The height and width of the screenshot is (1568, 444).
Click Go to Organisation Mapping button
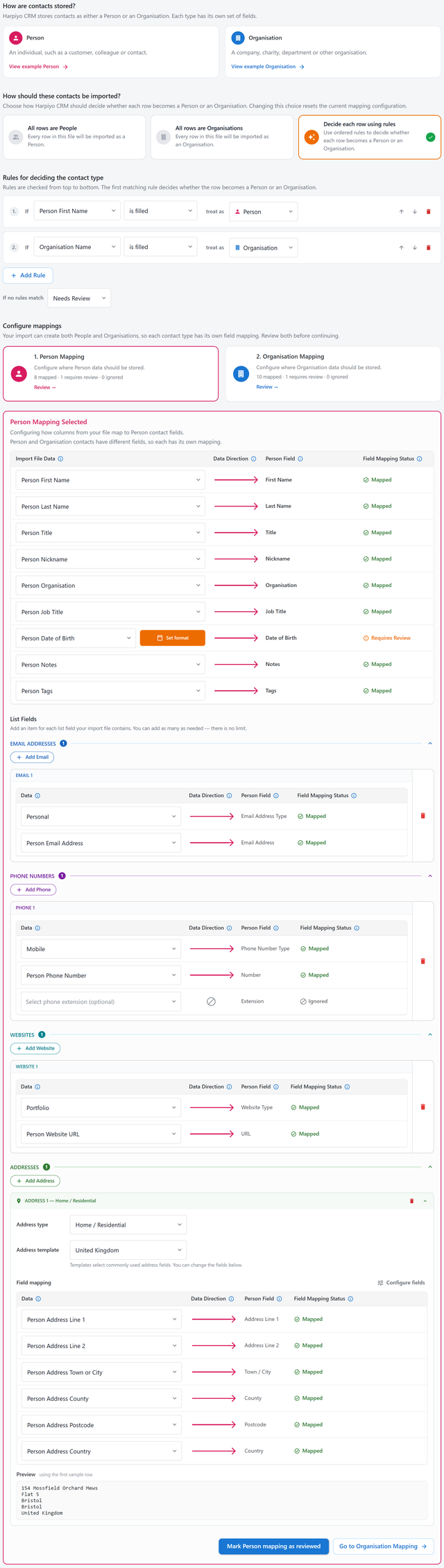383,1546
